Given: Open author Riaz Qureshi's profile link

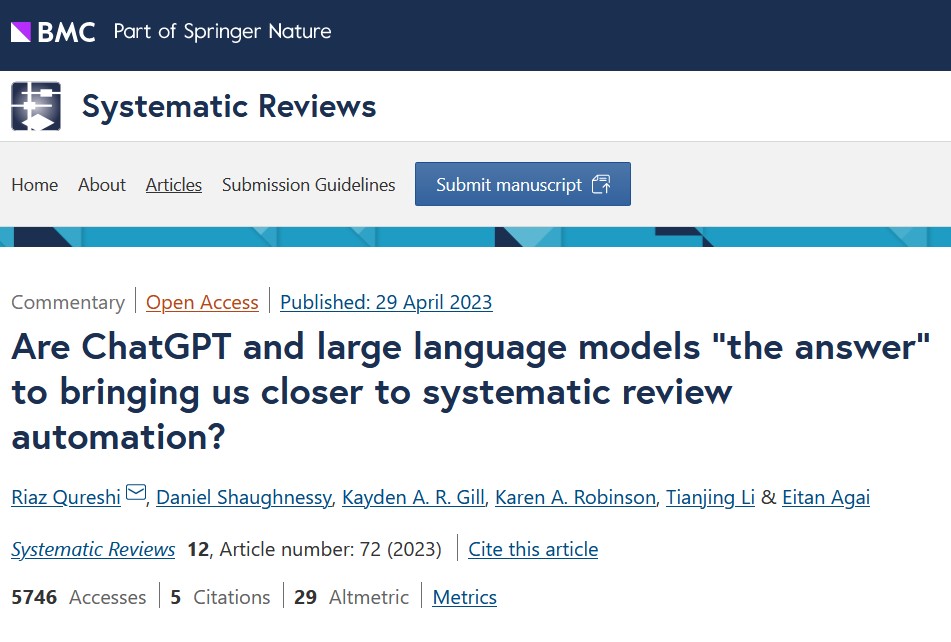Looking at the screenshot, I should coord(66,497).
